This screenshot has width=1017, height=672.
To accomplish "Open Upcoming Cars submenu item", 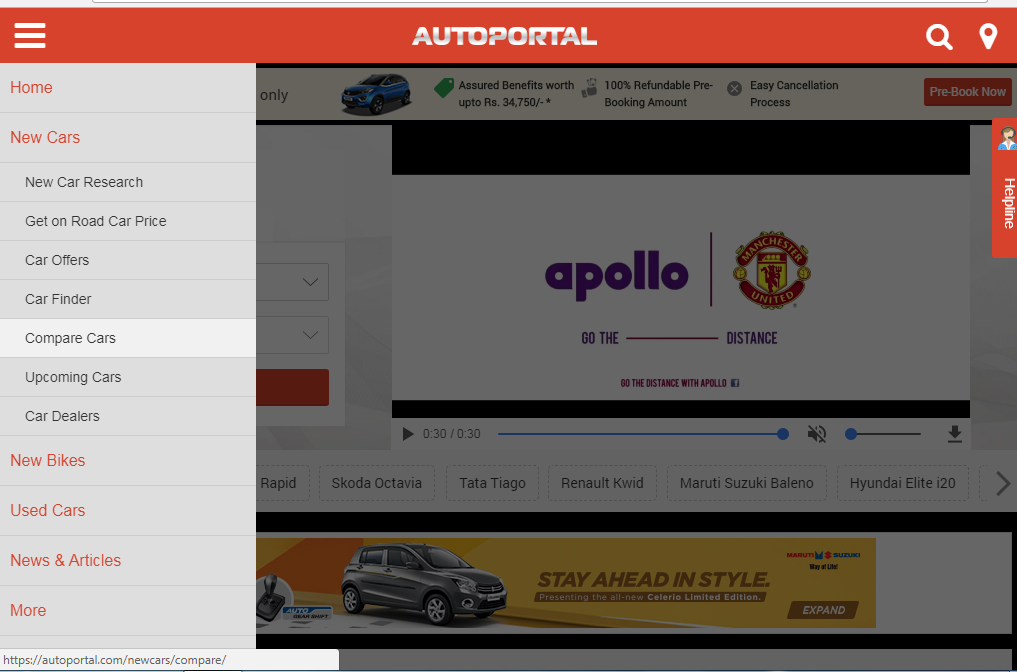I will click(128, 377).
